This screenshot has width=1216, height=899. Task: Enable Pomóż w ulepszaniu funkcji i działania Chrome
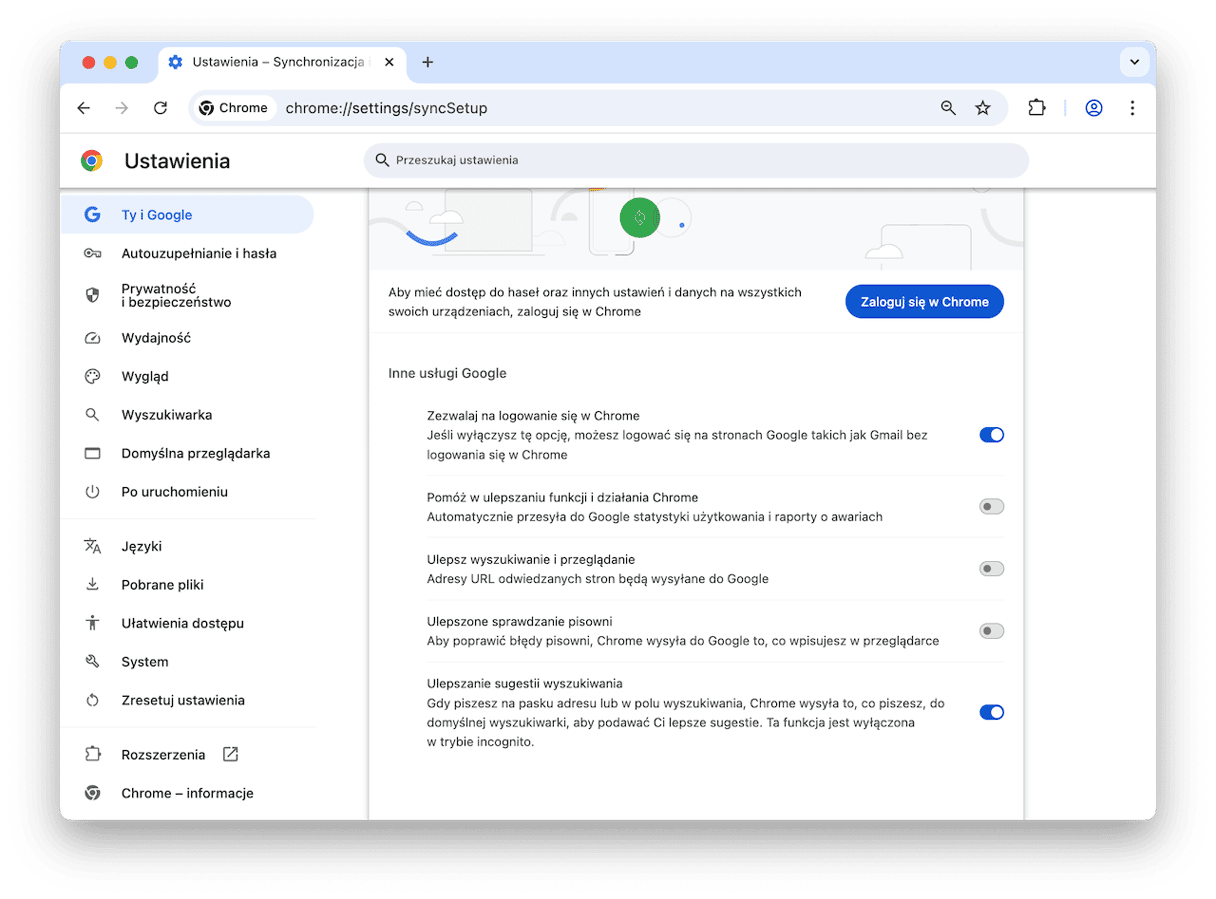(x=991, y=507)
